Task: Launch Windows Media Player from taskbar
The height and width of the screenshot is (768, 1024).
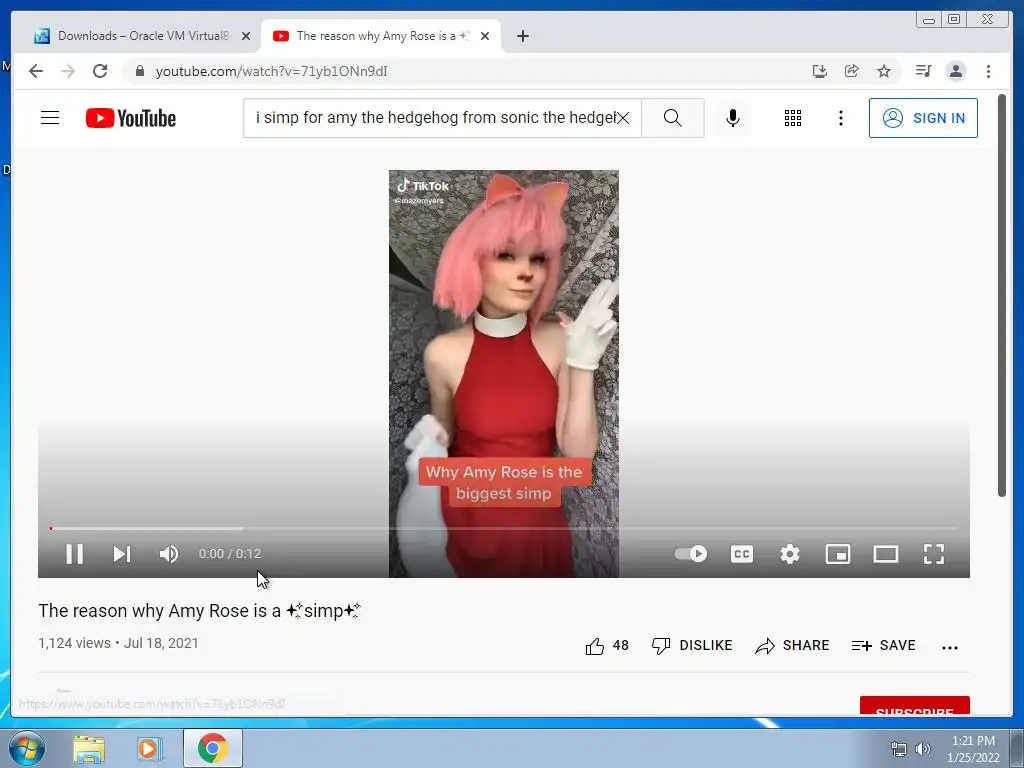Action: tap(148, 748)
